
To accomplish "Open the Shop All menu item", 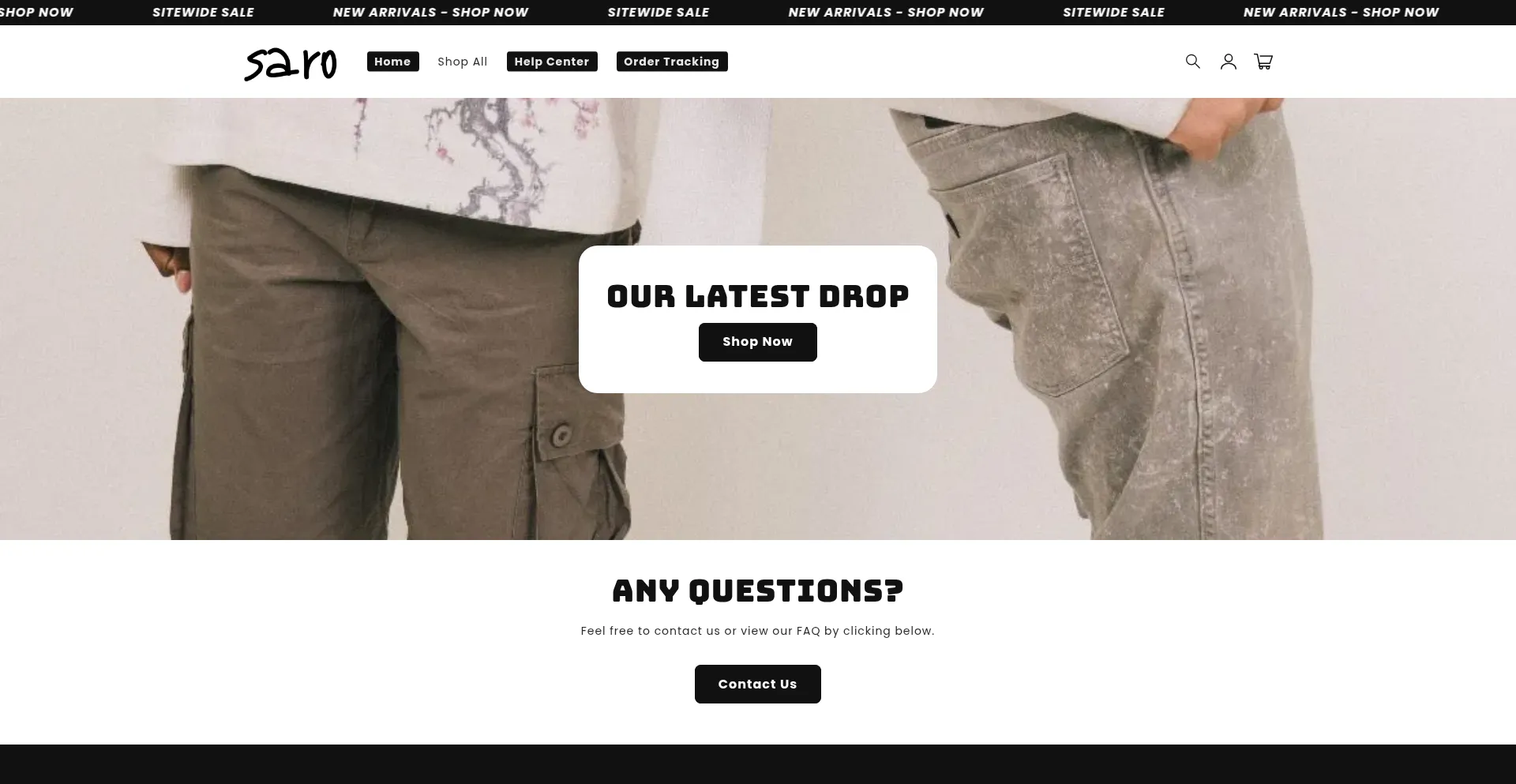I will click(x=463, y=62).
